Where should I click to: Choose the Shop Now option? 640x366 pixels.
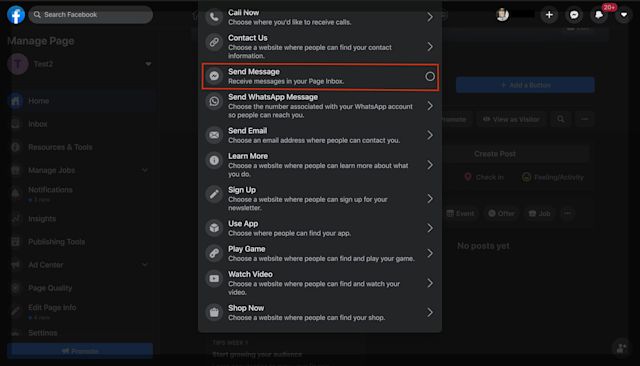point(320,313)
